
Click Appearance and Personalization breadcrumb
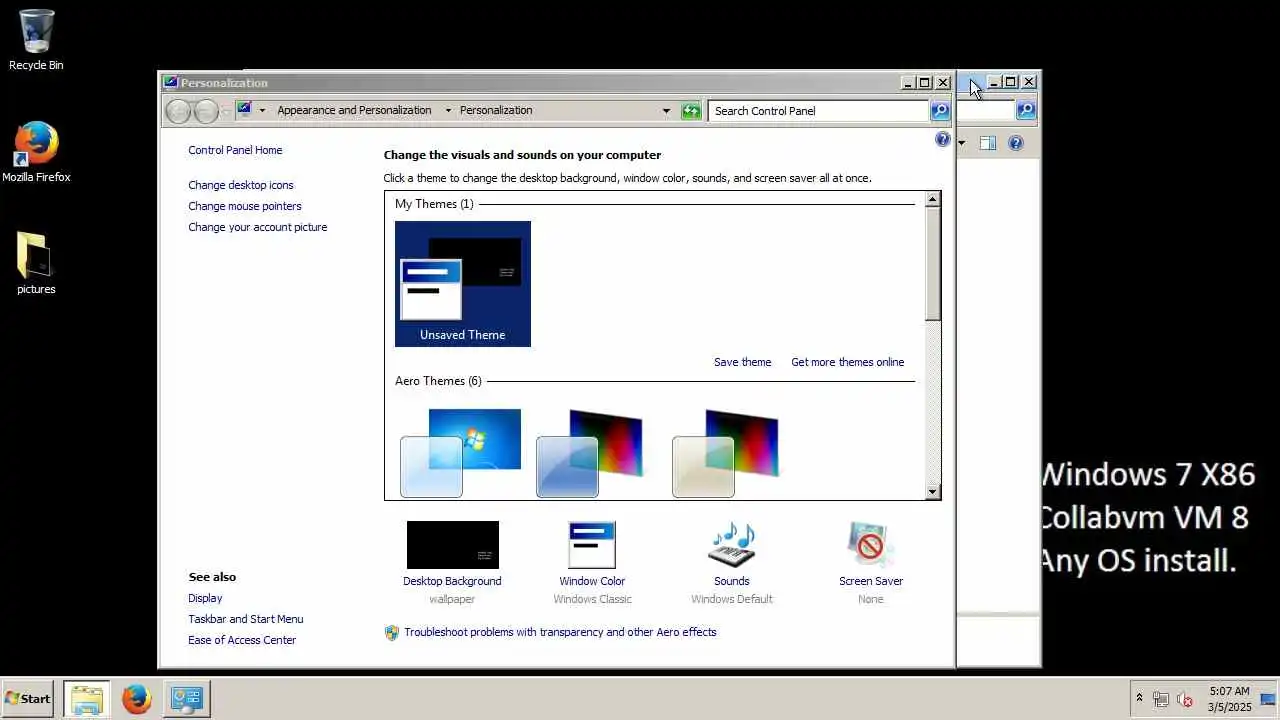point(354,111)
